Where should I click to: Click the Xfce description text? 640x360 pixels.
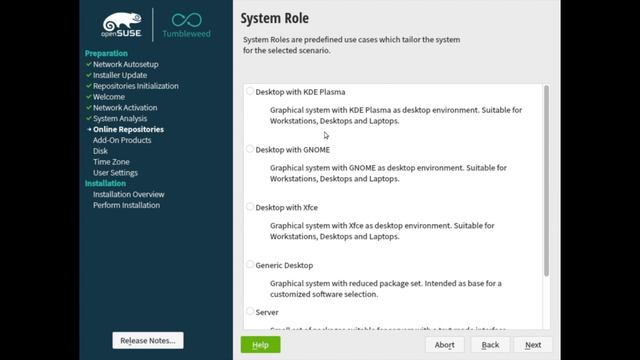pyautogui.click(x=382, y=231)
